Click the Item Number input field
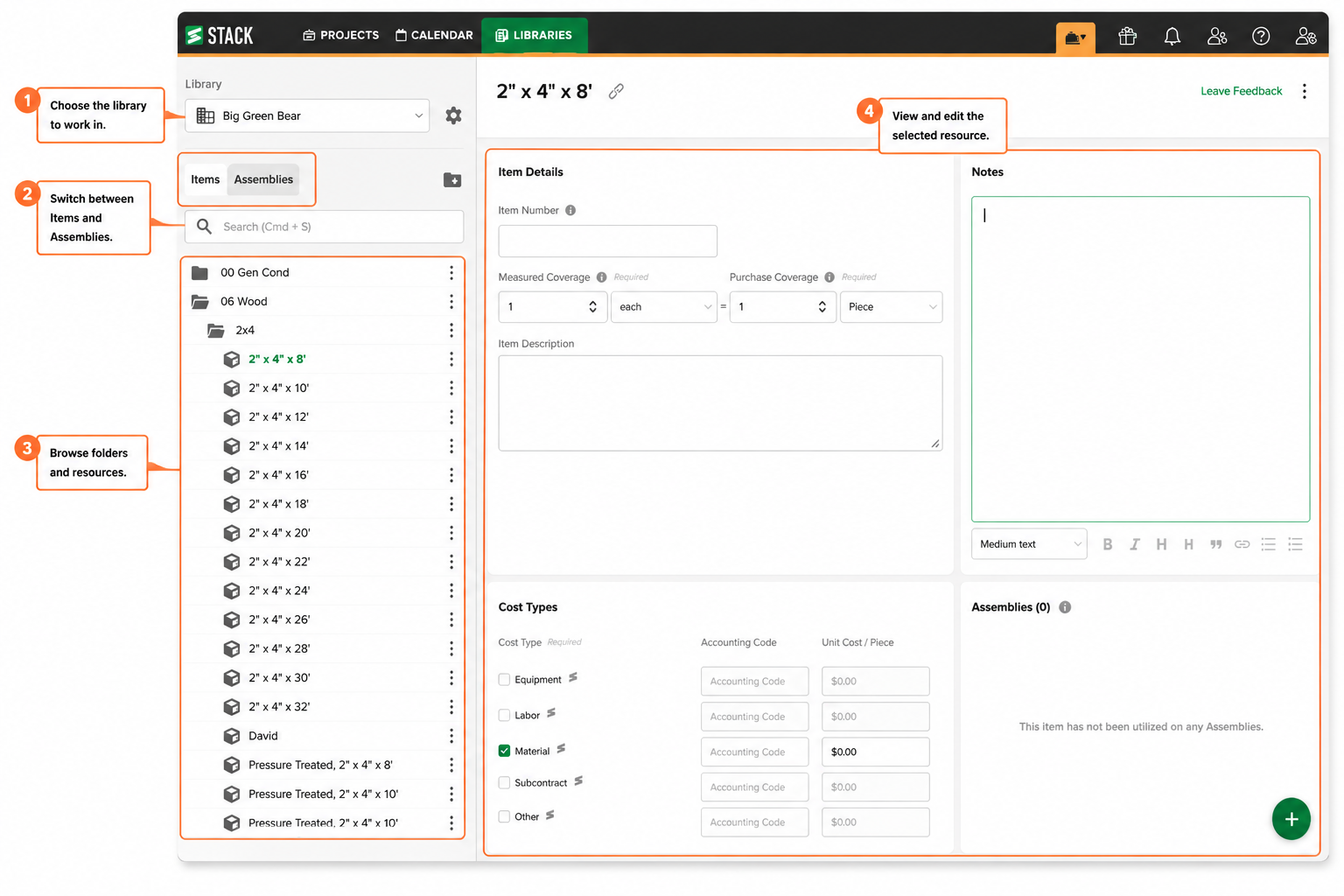This screenshot has height=896, width=1344. pyautogui.click(x=608, y=241)
